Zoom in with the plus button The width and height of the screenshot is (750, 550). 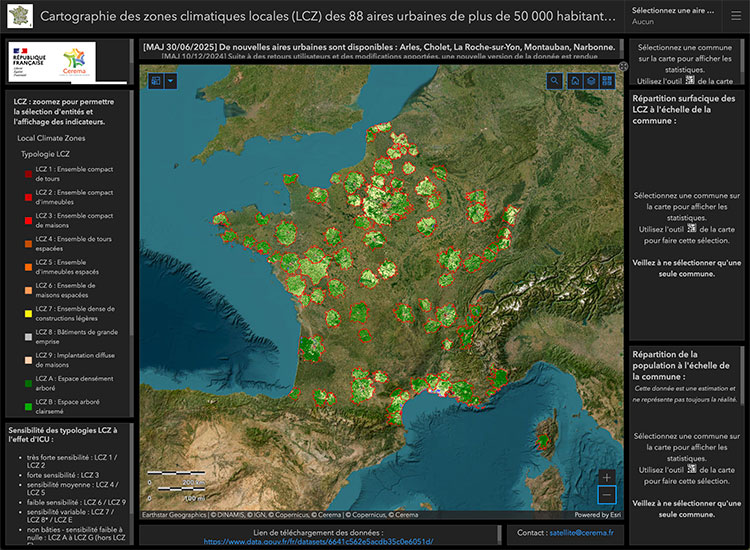click(606, 477)
